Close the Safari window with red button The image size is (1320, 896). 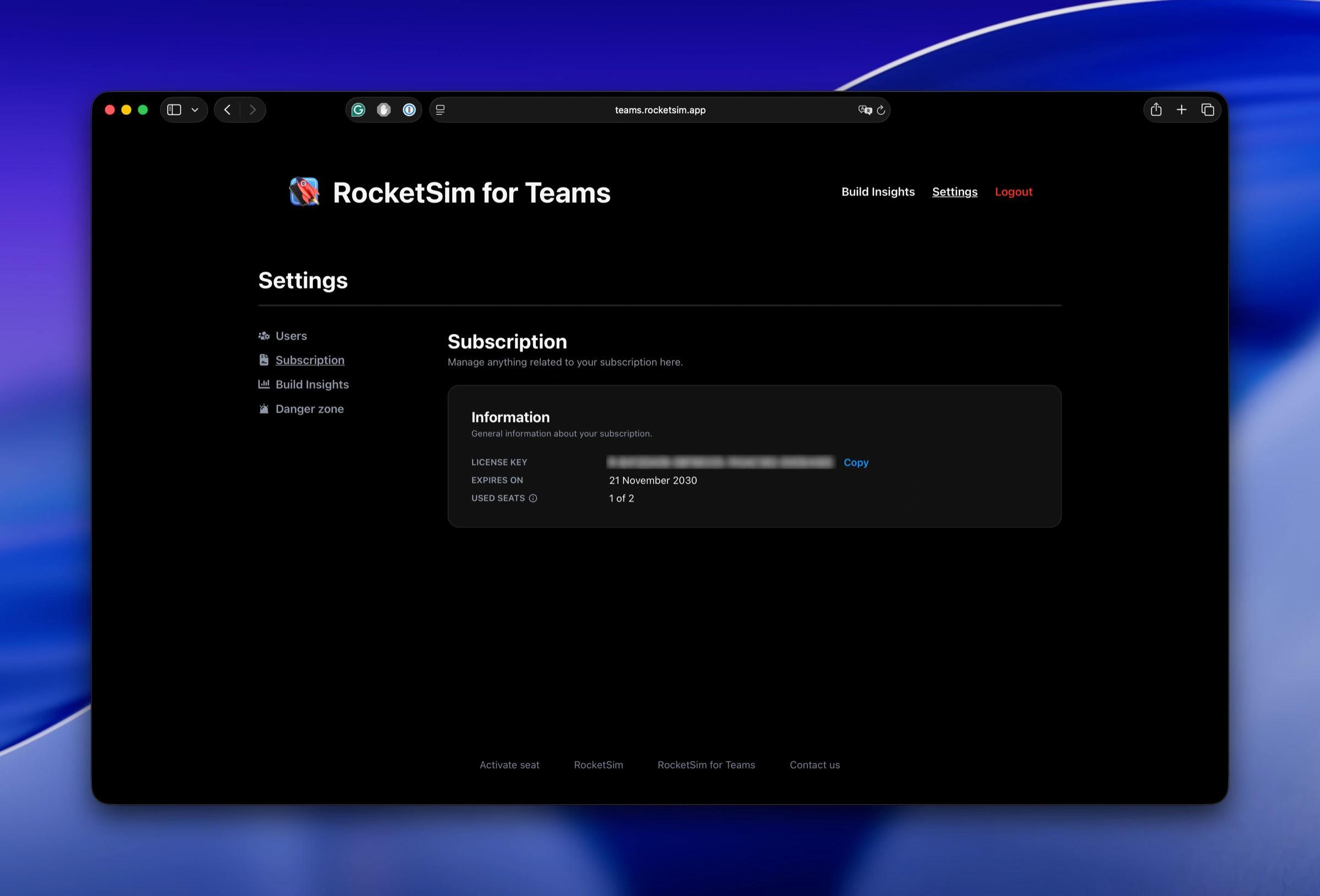click(110, 109)
